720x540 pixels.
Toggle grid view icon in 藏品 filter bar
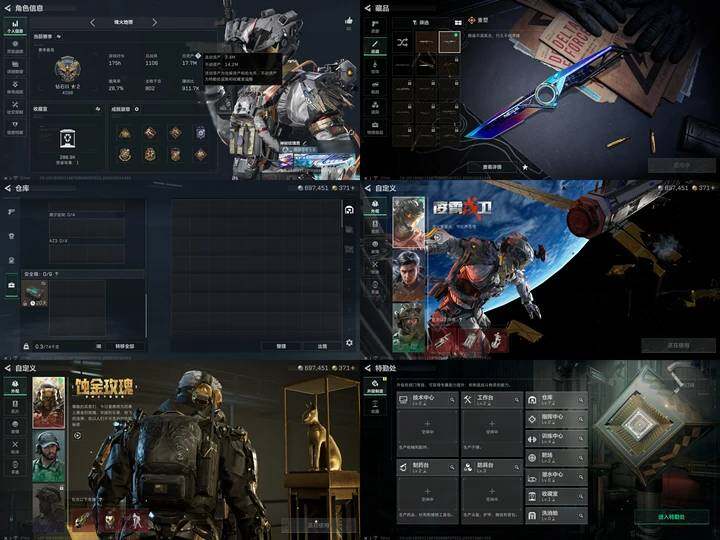coord(458,22)
